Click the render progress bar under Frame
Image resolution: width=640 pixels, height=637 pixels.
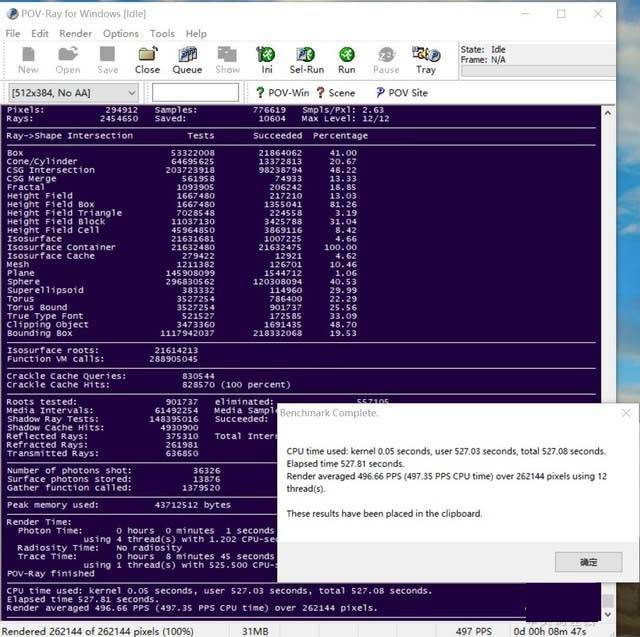(x=538, y=71)
